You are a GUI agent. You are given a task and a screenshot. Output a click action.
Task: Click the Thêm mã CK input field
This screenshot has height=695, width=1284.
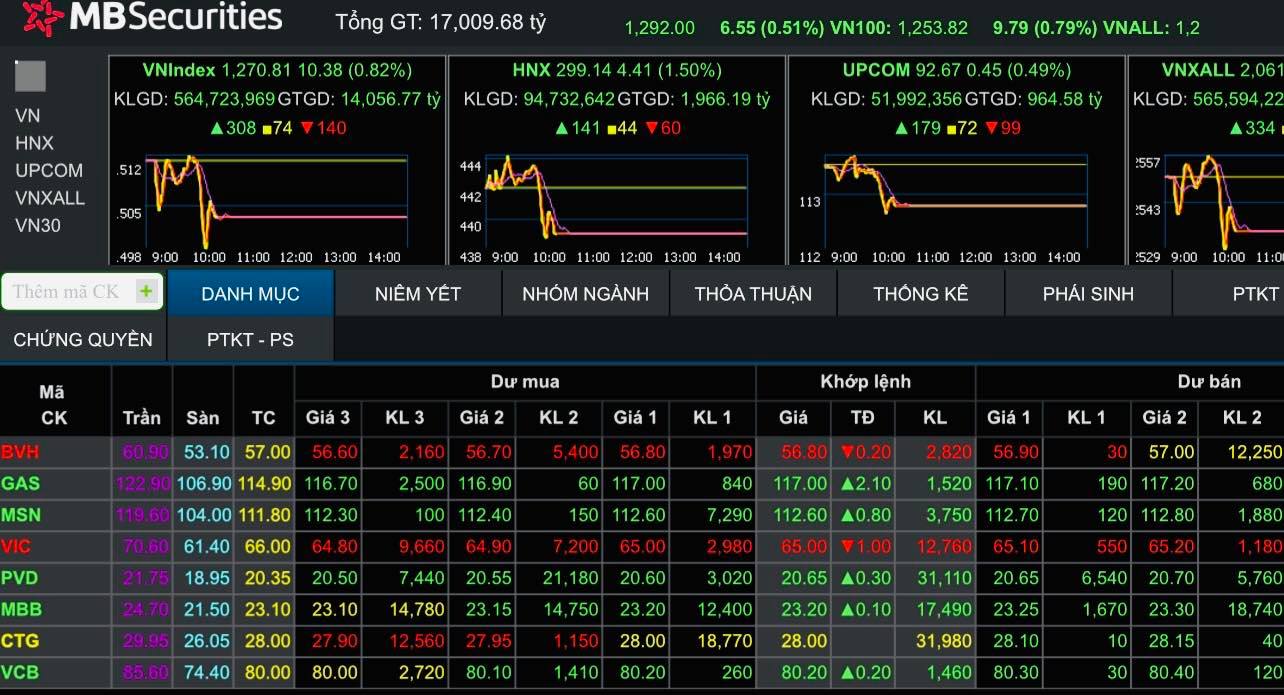tap(70, 291)
